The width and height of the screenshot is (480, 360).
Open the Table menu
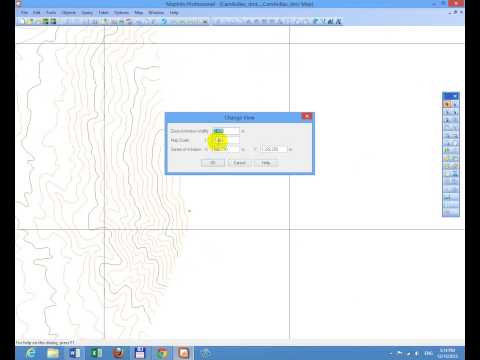pos(104,13)
